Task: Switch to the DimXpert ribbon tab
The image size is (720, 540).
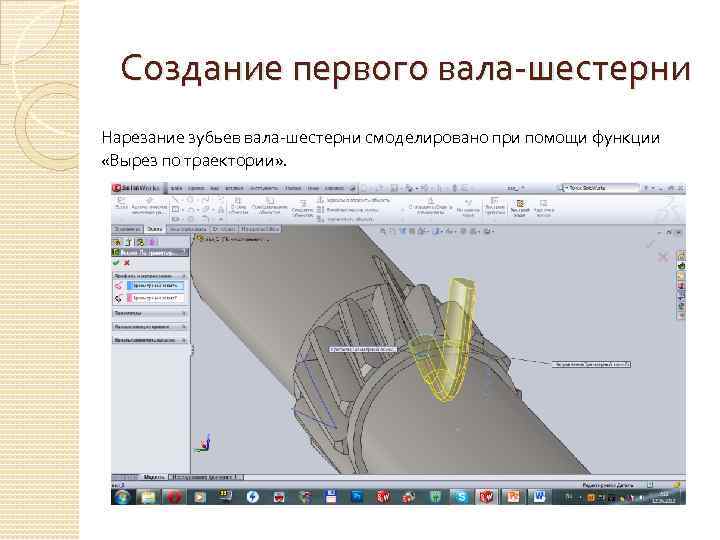Action: pyautogui.click(x=224, y=229)
